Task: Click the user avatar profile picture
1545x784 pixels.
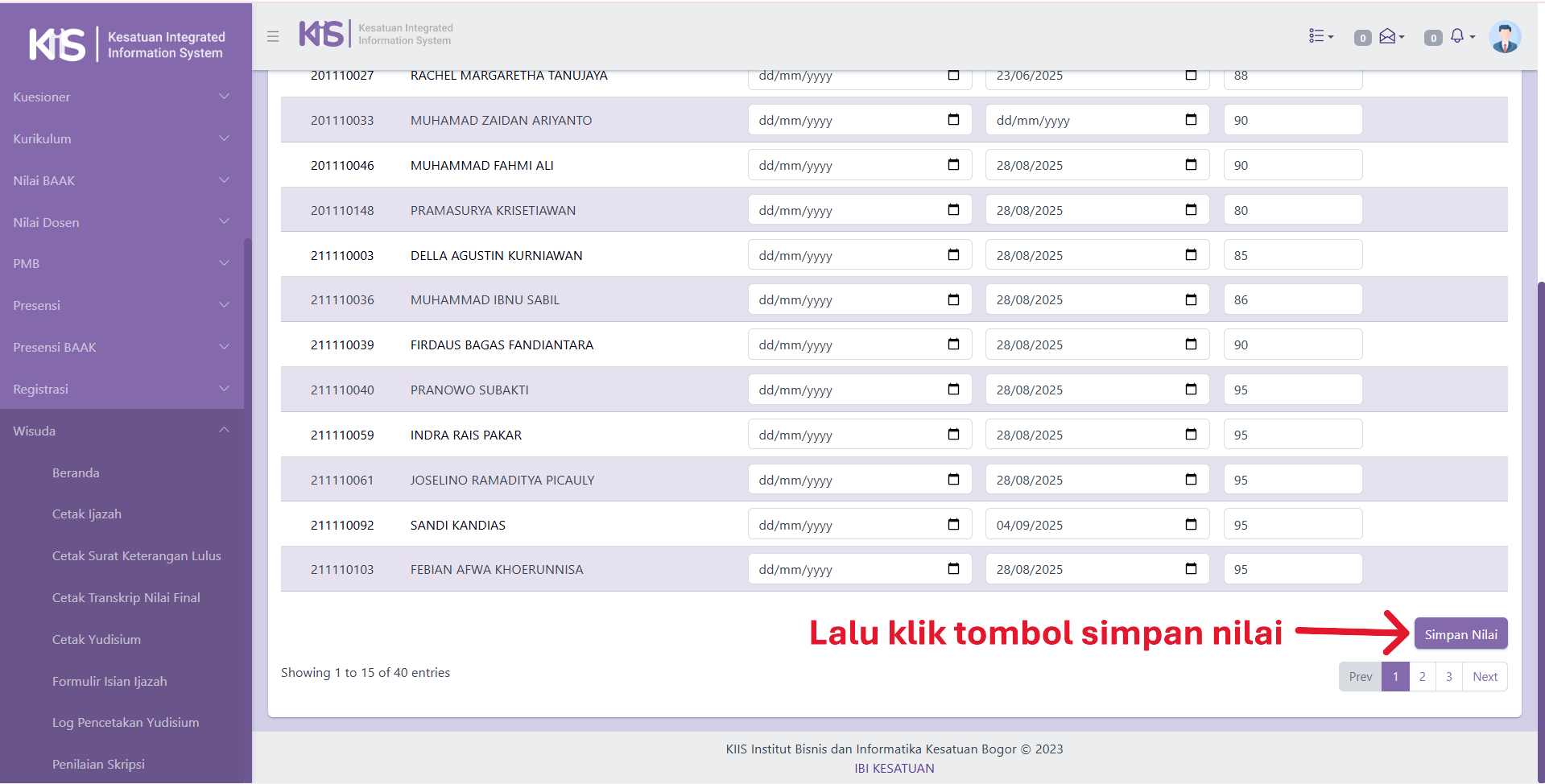Action: 1504,37
